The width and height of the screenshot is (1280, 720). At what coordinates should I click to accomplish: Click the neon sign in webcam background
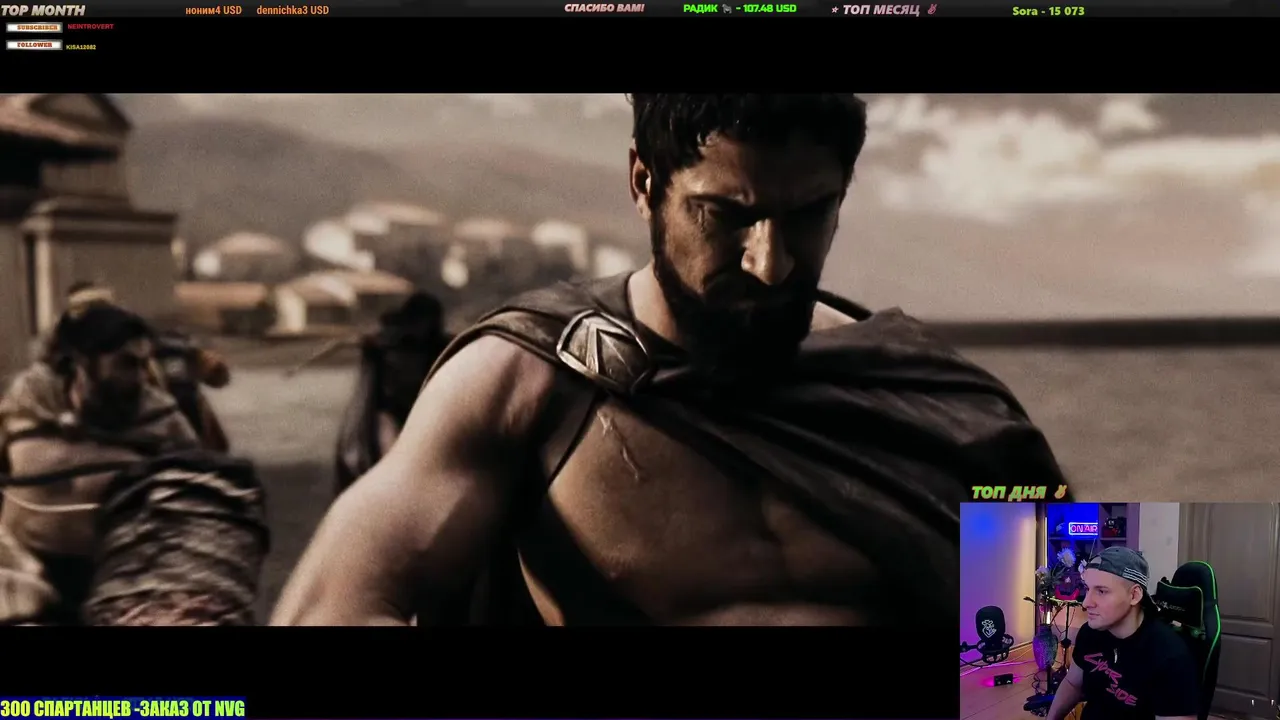pos(1083,528)
